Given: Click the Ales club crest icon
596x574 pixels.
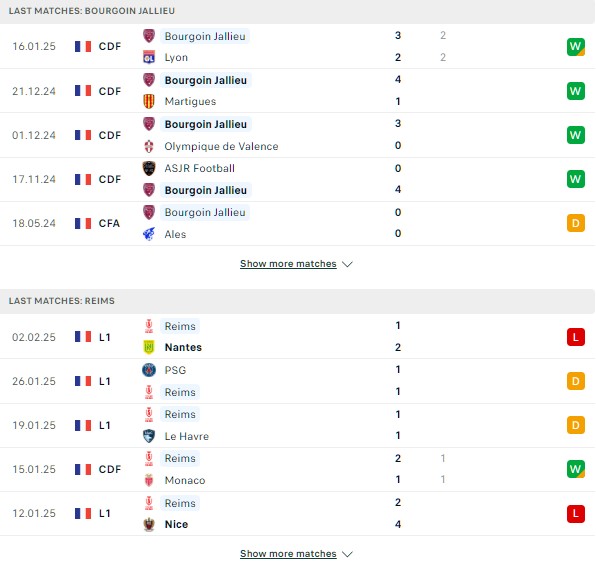Looking at the screenshot, I should (149, 234).
